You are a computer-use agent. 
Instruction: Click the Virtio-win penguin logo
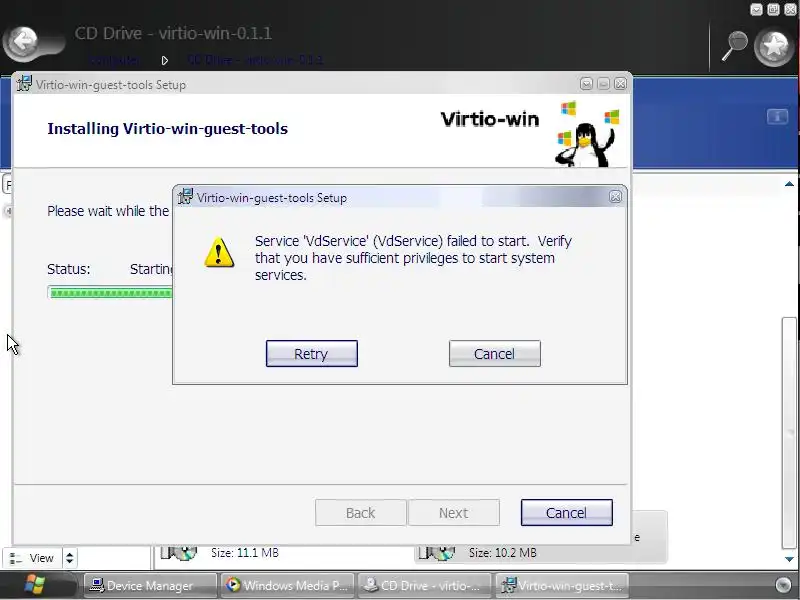pos(587,134)
